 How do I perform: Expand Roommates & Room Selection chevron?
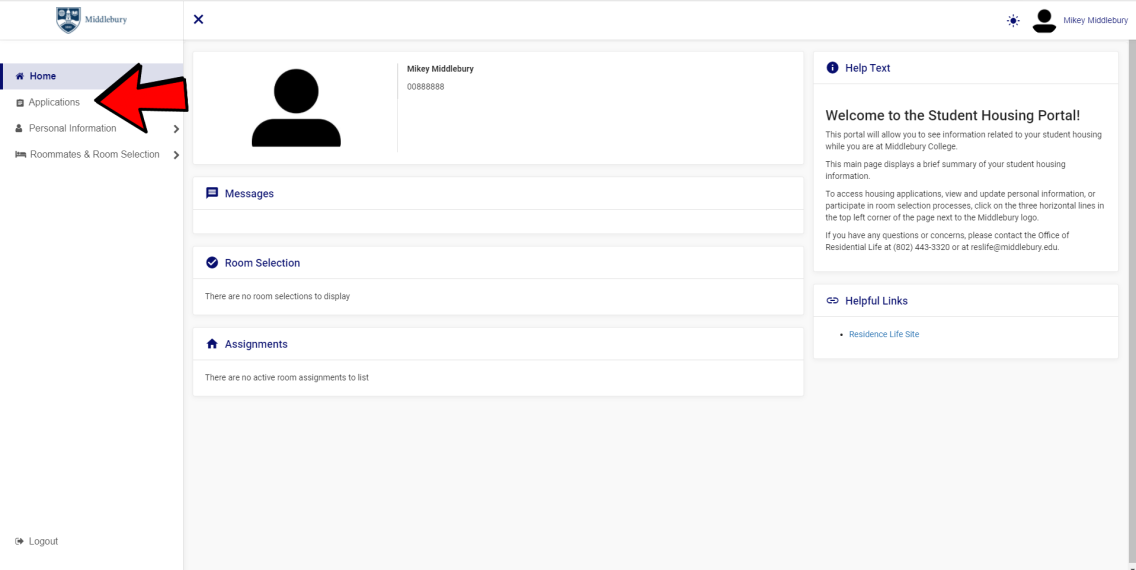point(176,155)
